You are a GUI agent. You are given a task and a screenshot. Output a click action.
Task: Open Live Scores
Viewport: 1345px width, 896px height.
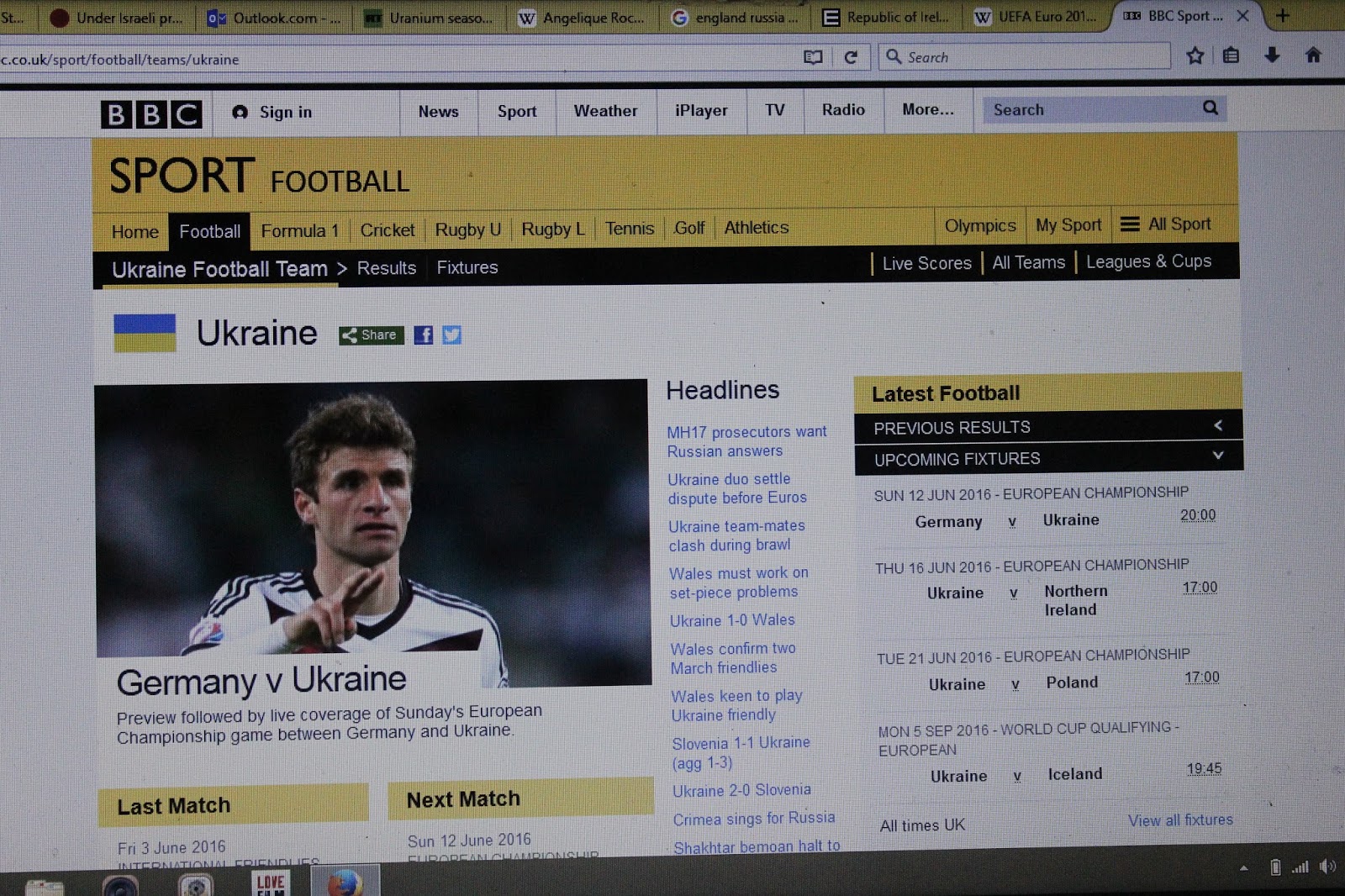tap(927, 263)
